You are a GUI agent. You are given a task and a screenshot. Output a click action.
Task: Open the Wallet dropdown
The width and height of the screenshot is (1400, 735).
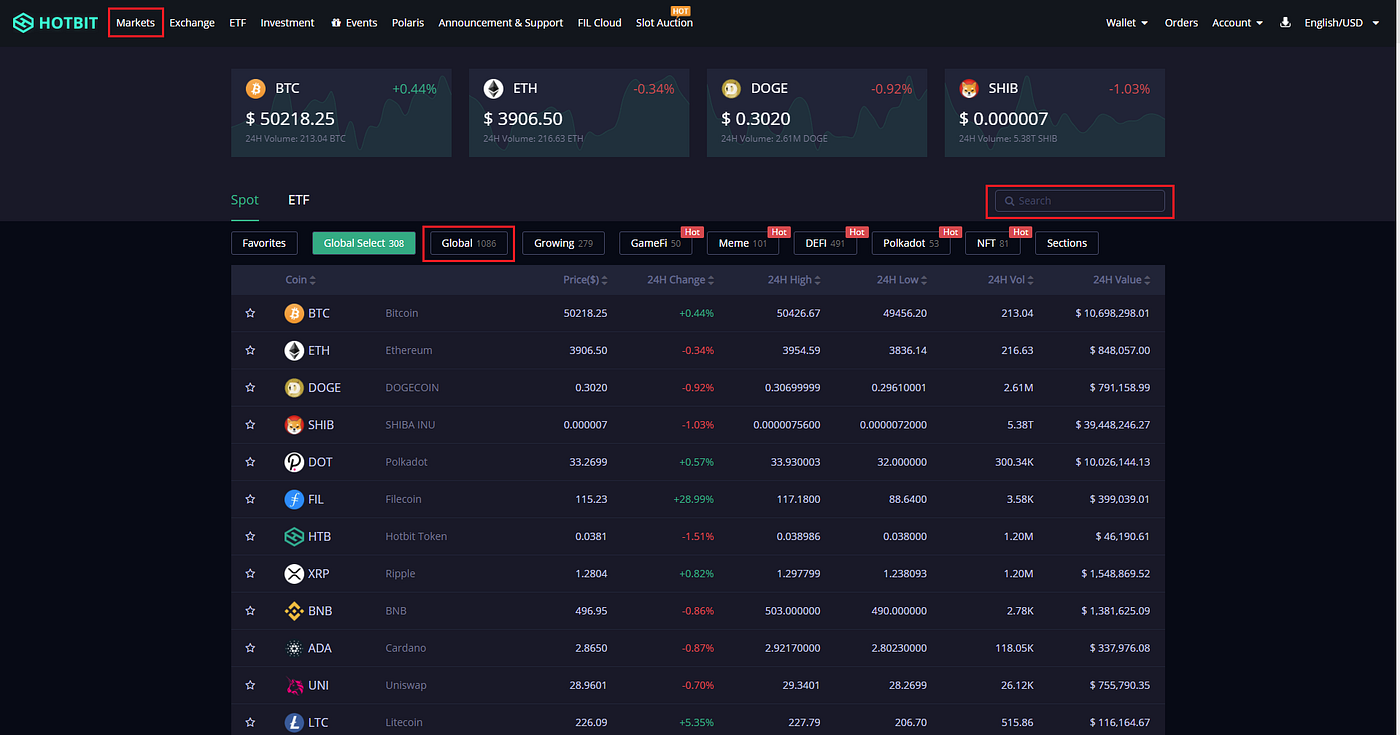pos(1127,23)
